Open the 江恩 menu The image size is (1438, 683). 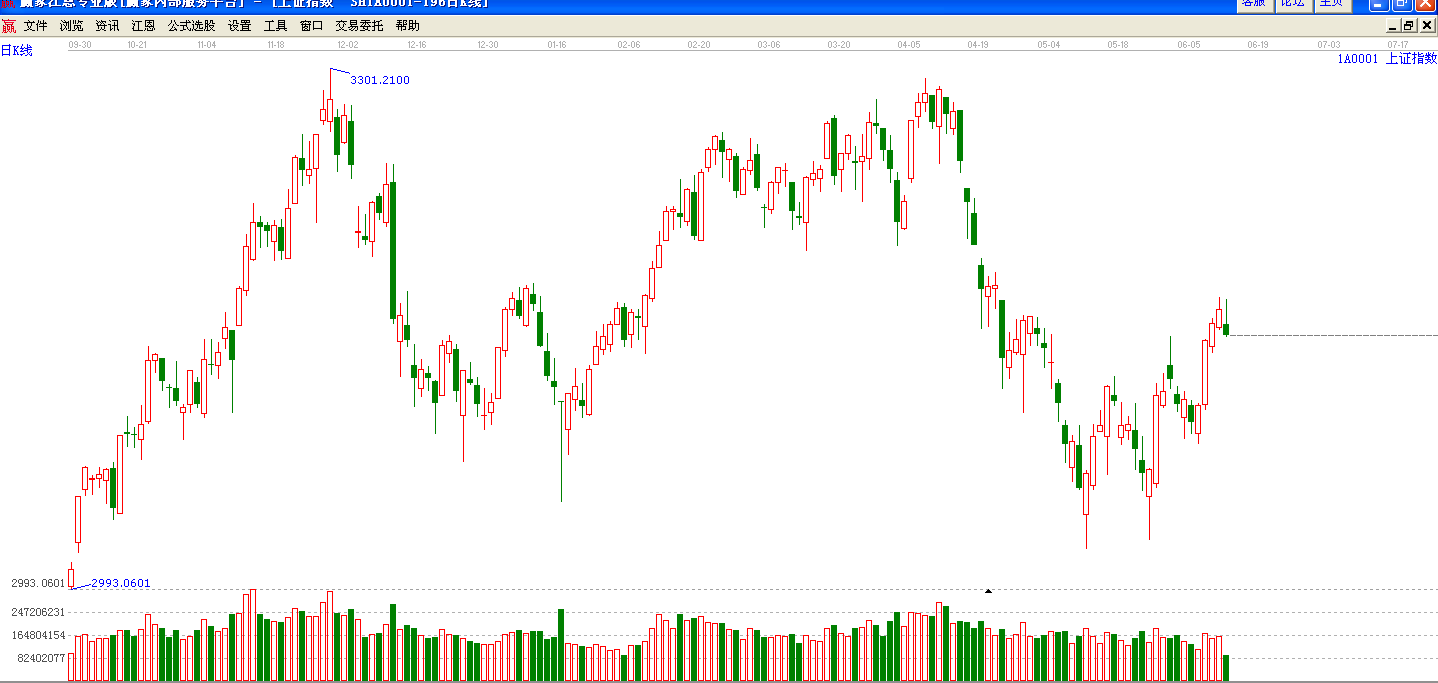click(x=143, y=26)
